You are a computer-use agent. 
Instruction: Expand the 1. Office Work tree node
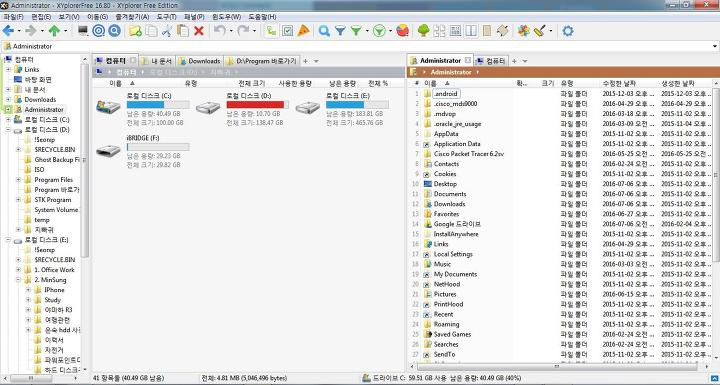(18, 270)
